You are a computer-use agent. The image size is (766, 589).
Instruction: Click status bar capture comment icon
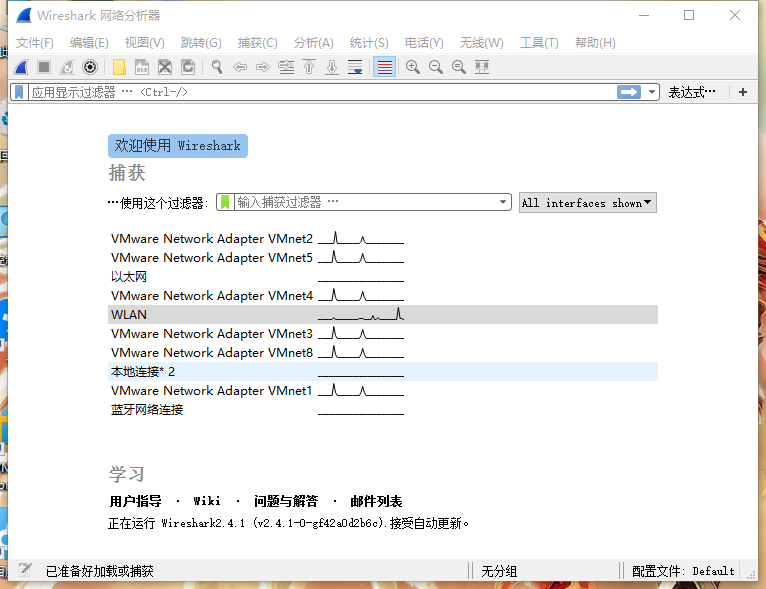[25, 570]
